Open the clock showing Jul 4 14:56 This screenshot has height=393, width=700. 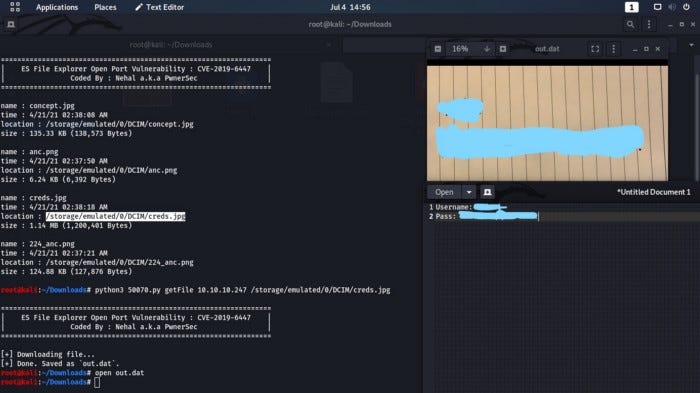pyautogui.click(x=350, y=7)
